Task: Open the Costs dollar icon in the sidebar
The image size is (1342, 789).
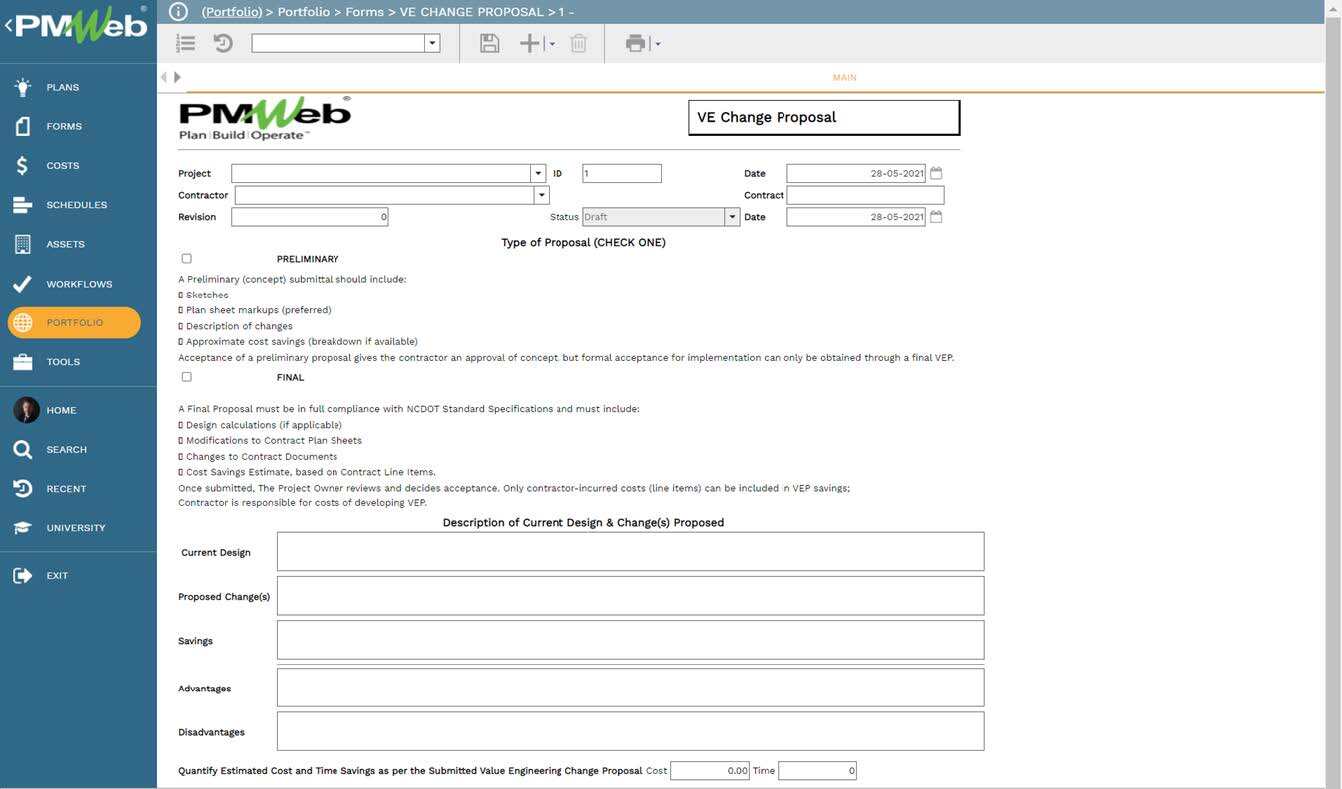Action: click(x=22, y=165)
